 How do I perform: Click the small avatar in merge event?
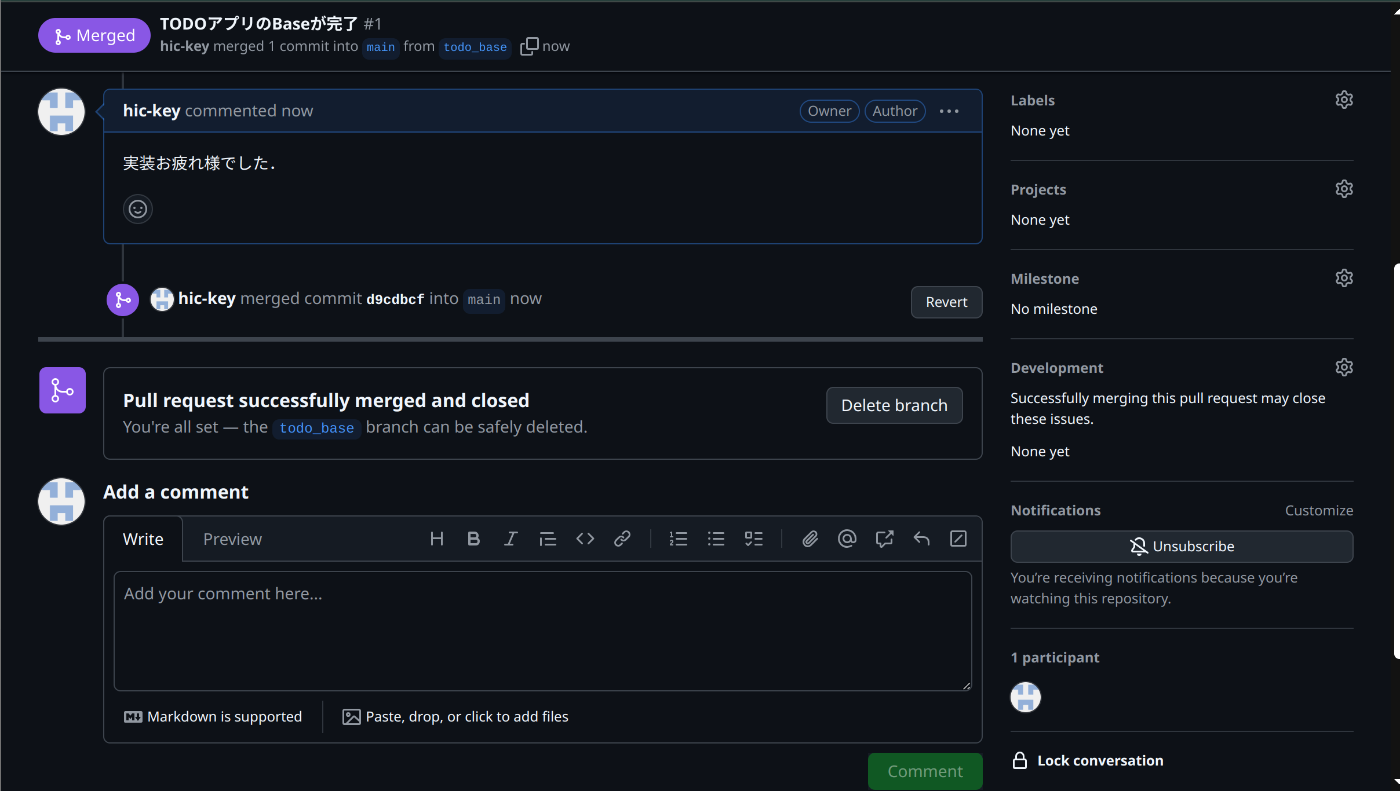(x=162, y=299)
